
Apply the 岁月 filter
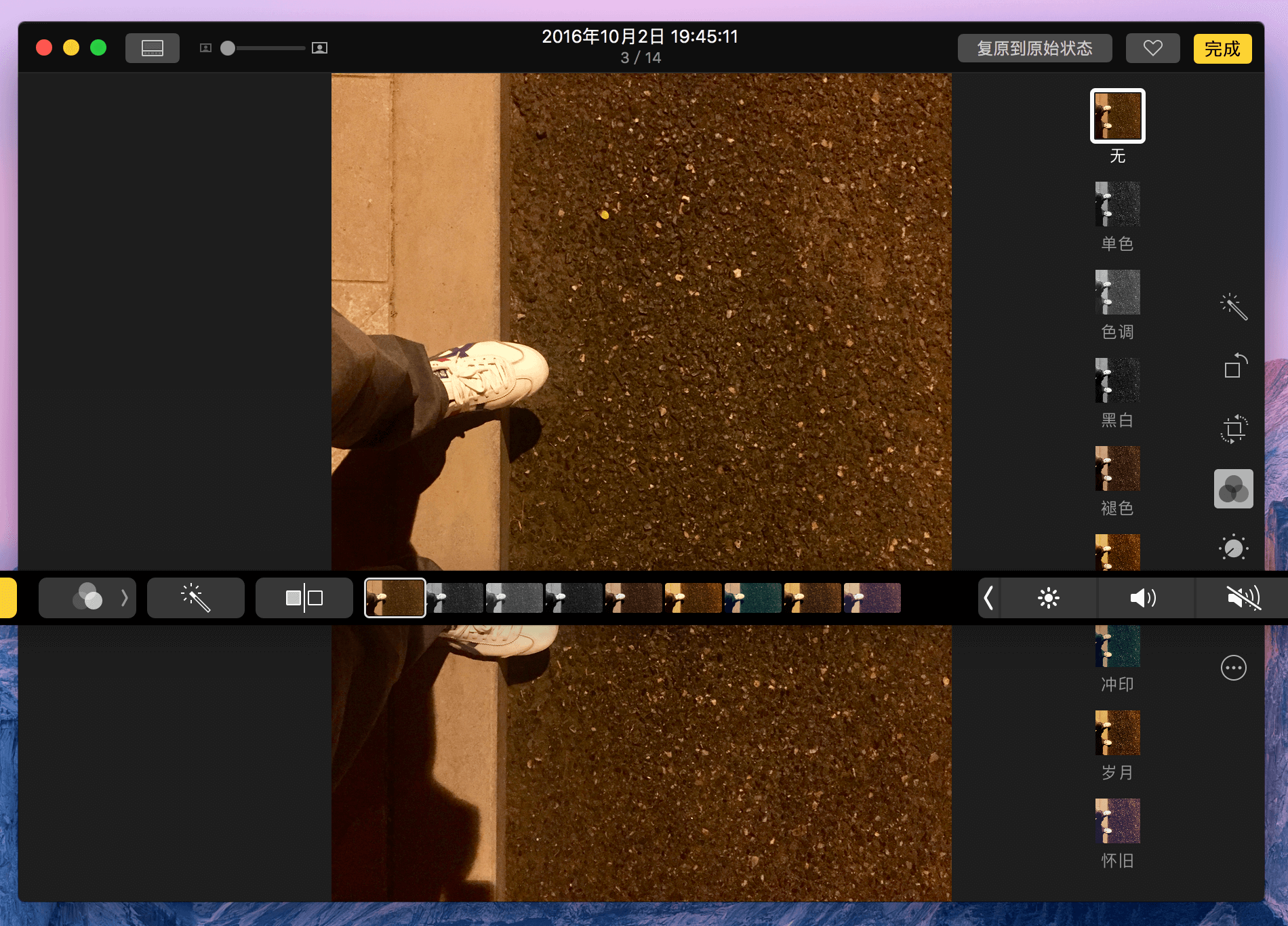pos(1117,732)
